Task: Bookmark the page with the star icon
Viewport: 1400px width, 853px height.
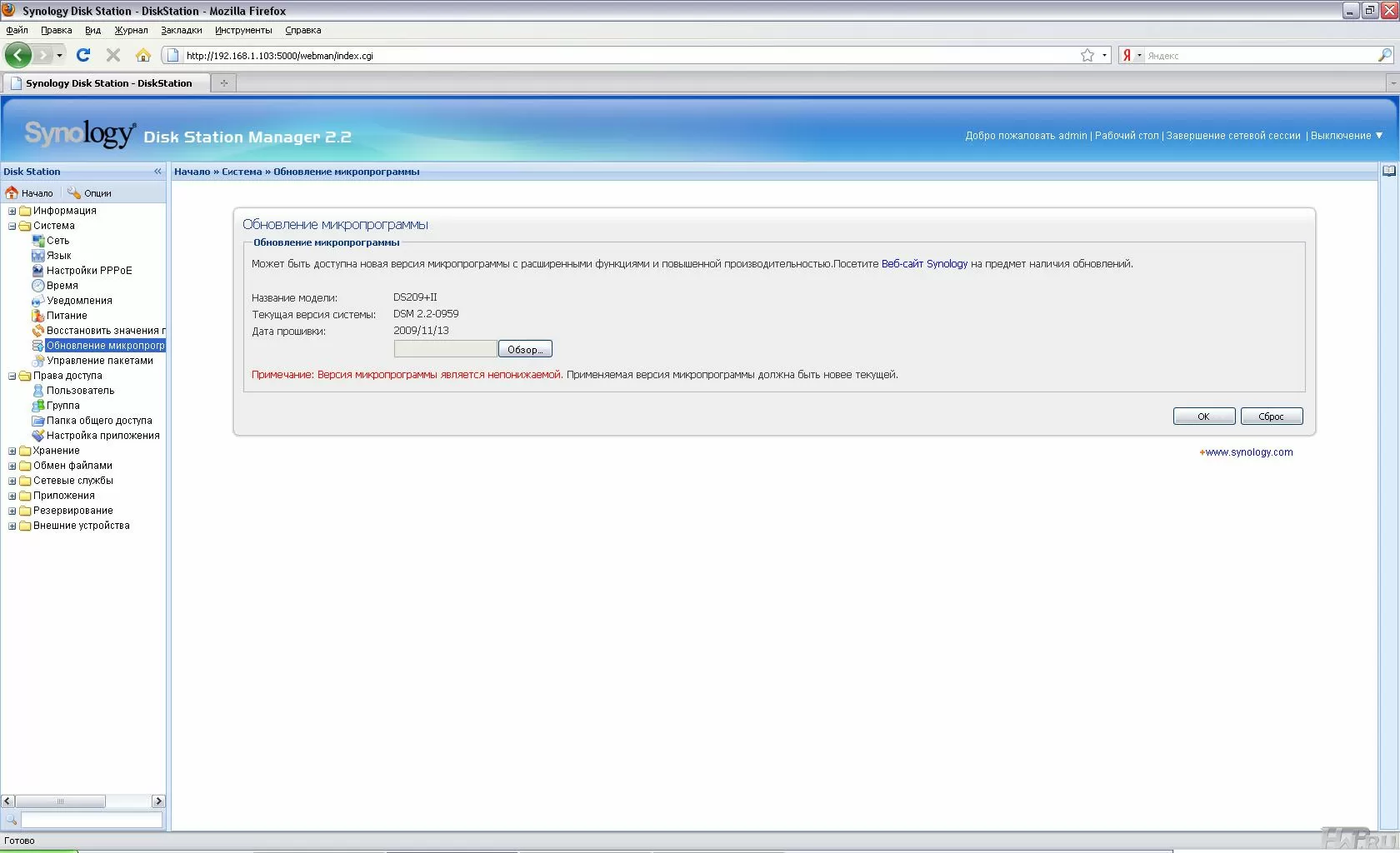Action: tap(1087, 55)
